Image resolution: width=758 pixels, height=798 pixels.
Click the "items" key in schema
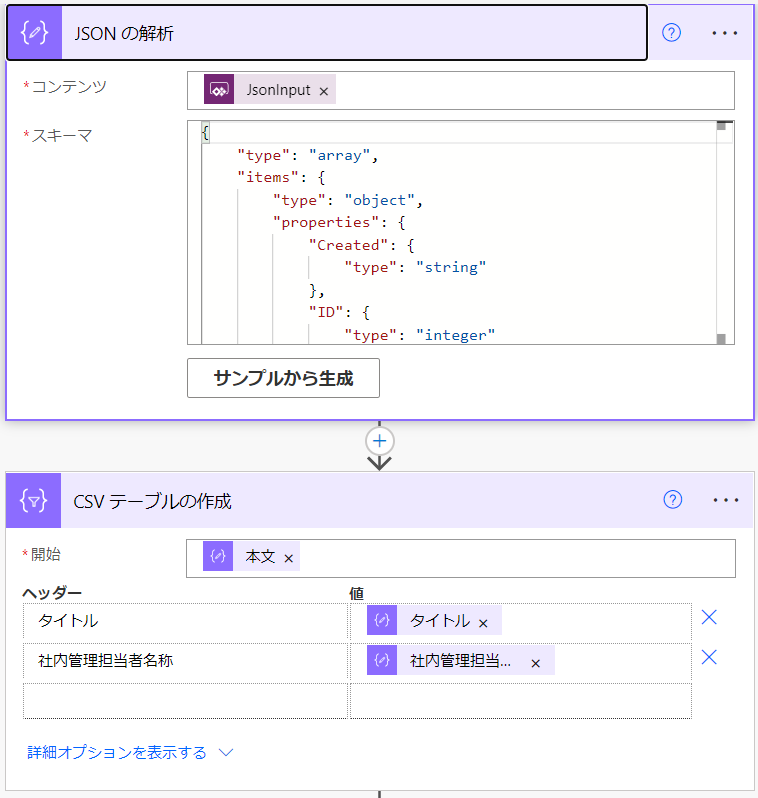tap(268, 177)
